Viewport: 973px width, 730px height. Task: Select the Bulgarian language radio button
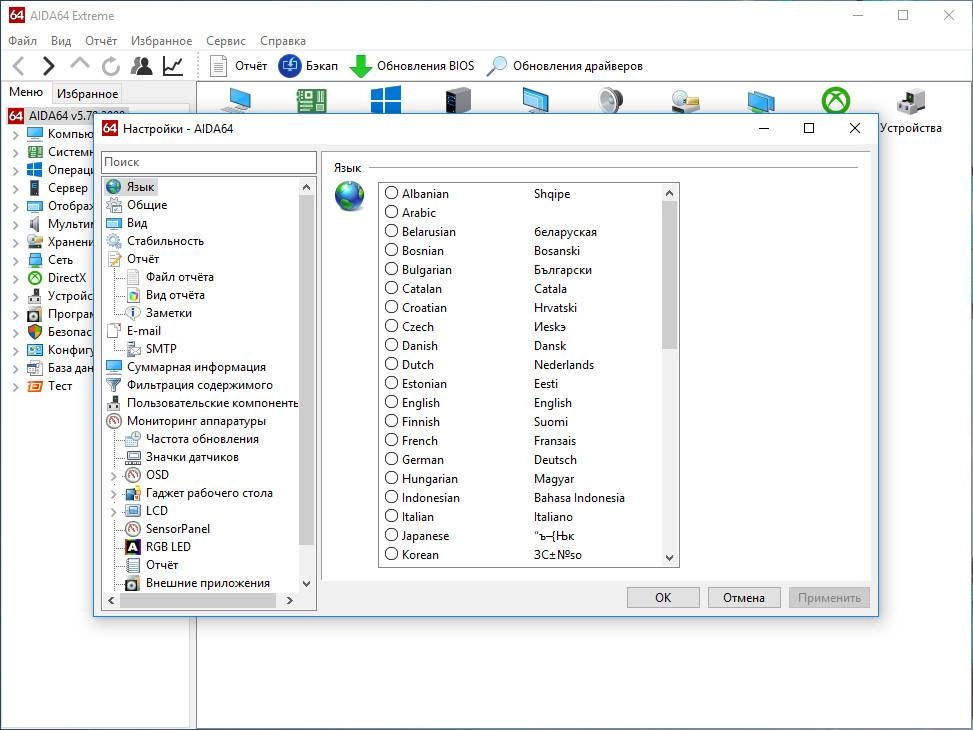click(x=391, y=269)
